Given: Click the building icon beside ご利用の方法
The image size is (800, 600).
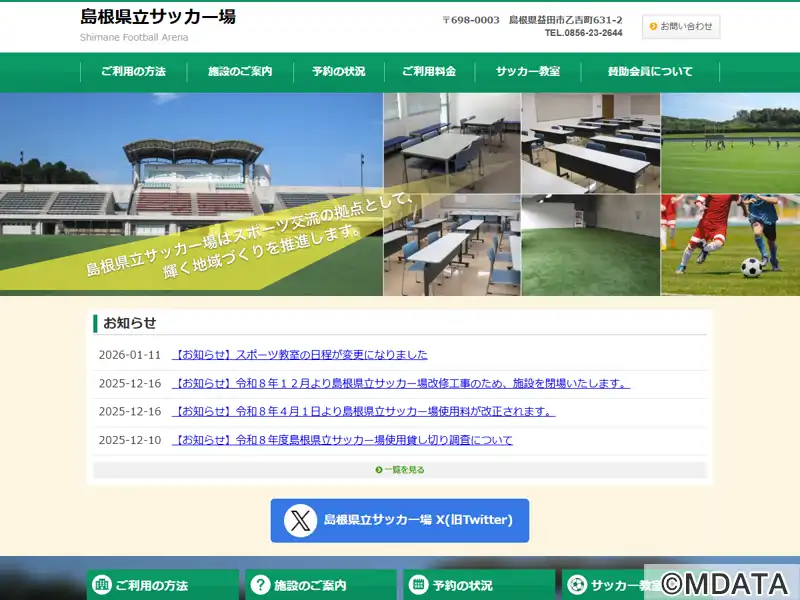Looking at the screenshot, I should click(101, 585).
